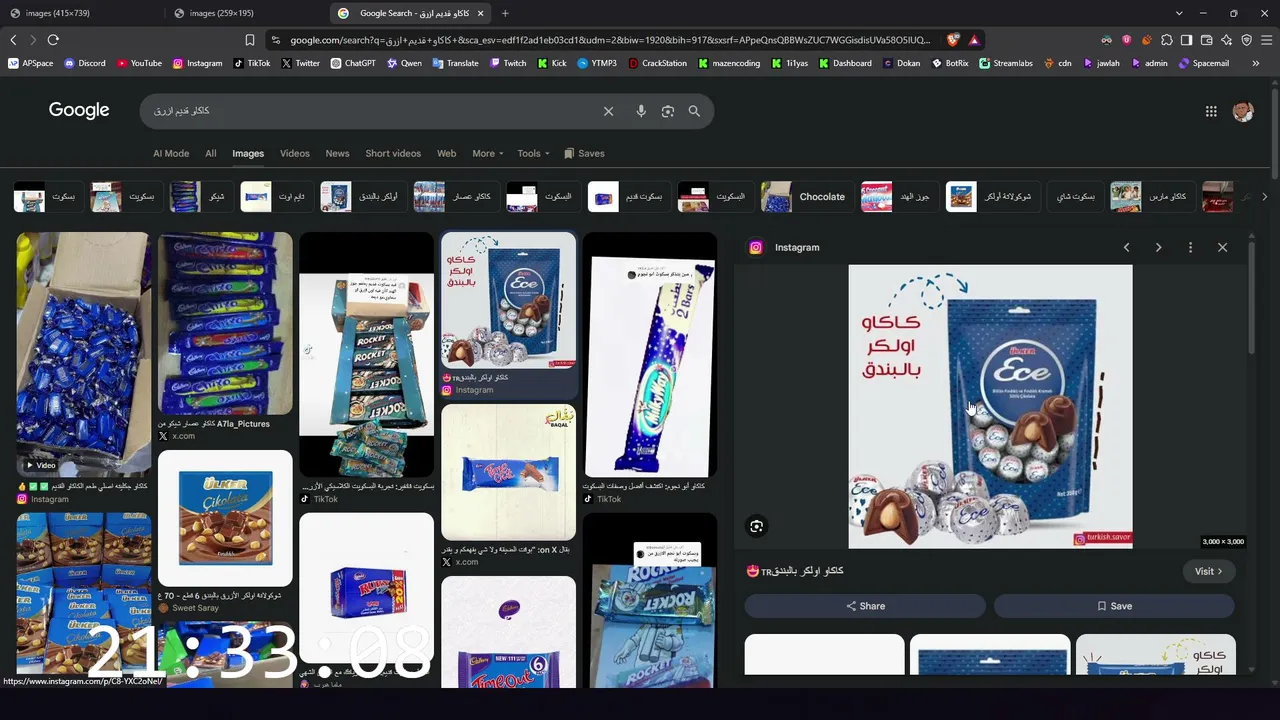
Task: Open the Google apps grid
Action: (x=1211, y=111)
